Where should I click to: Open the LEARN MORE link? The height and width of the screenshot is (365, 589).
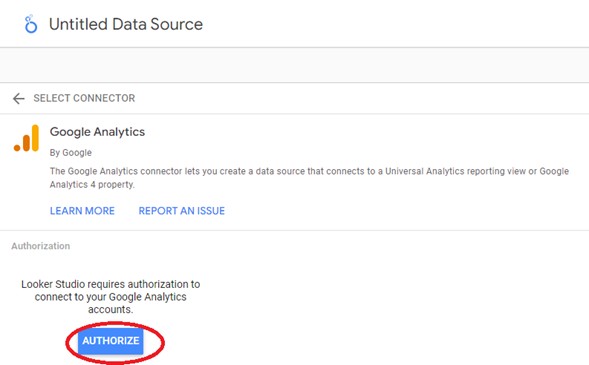[82, 211]
